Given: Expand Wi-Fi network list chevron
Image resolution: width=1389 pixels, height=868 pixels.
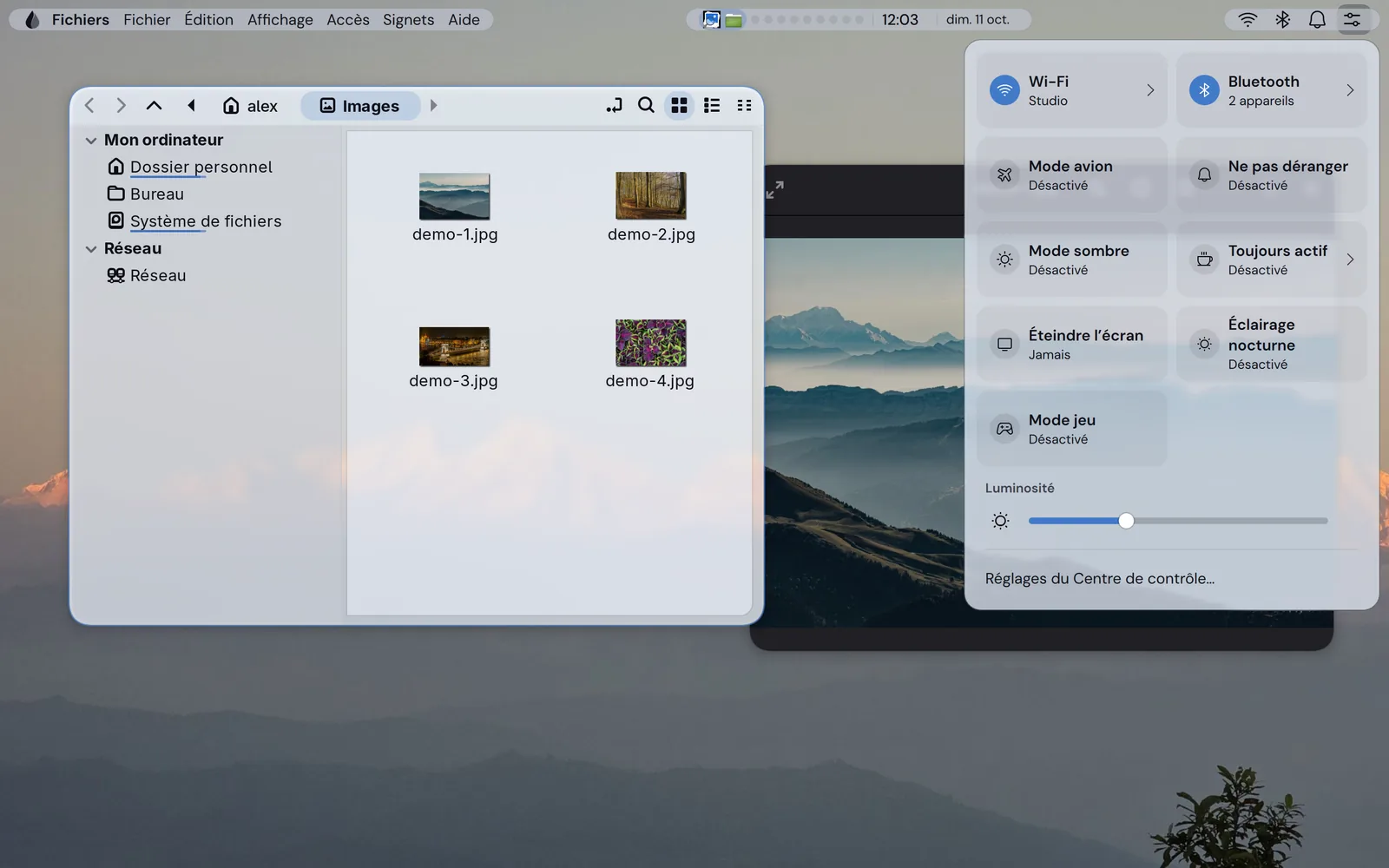Looking at the screenshot, I should click(1150, 90).
